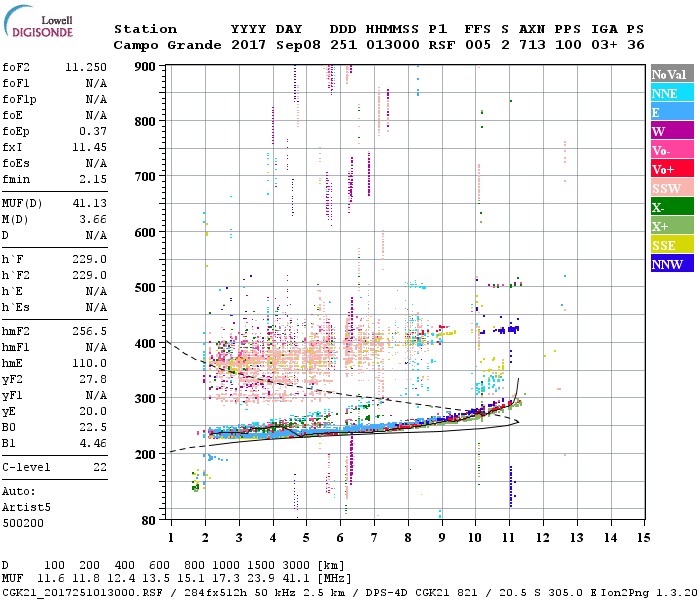Viewport: 700px width, 600px height.
Task: Click the 1 MHz frequency axis label
Action: click(x=171, y=538)
